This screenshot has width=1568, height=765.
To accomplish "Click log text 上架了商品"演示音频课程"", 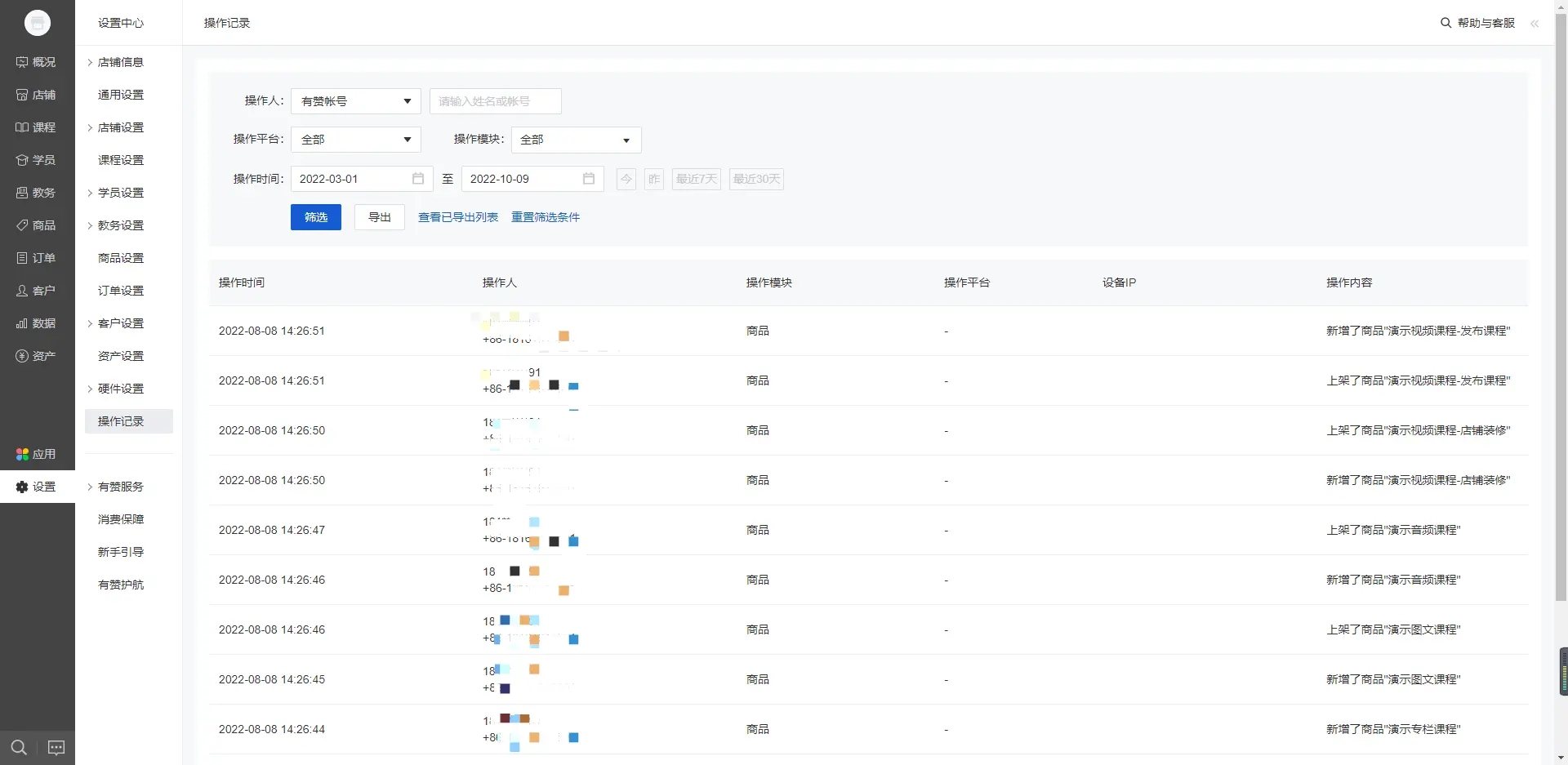I will pyautogui.click(x=1393, y=530).
